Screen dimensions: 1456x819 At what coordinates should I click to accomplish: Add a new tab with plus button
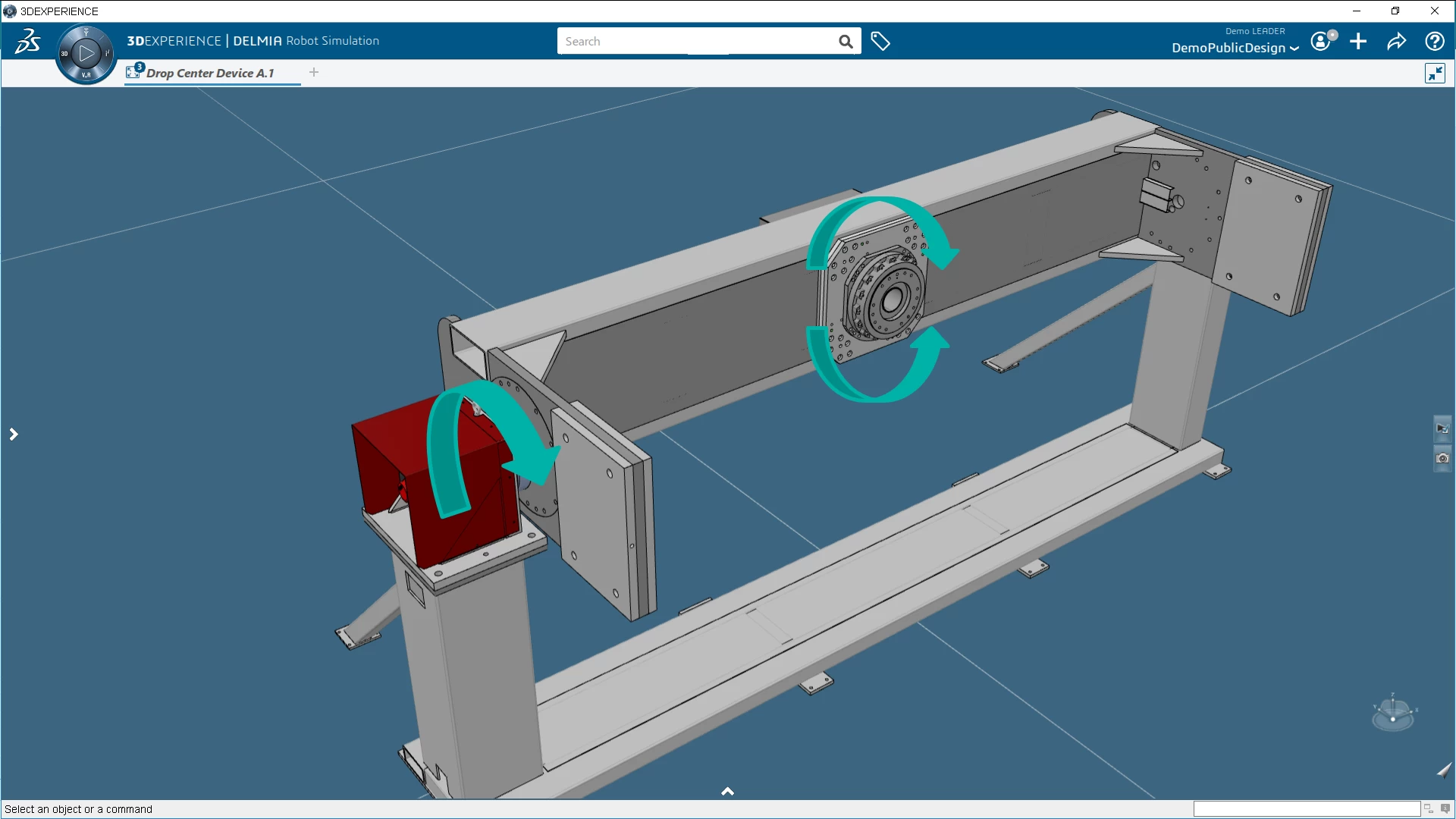[x=314, y=73]
